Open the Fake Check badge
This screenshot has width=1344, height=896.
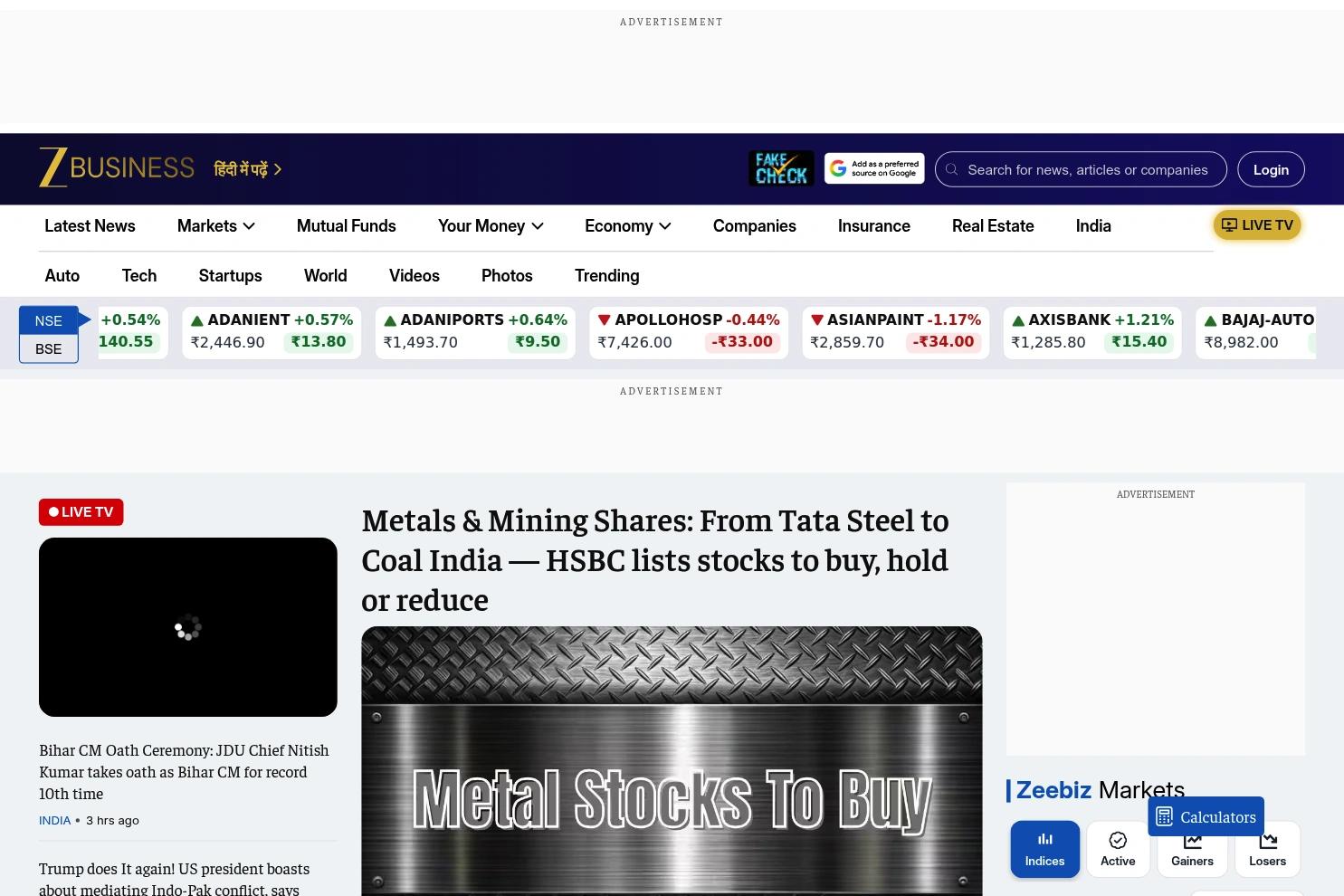click(x=781, y=169)
